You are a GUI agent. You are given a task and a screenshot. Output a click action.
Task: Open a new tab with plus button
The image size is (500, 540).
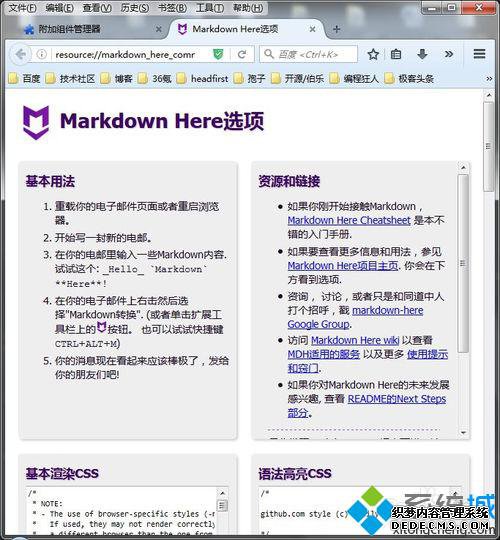pos(336,29)
